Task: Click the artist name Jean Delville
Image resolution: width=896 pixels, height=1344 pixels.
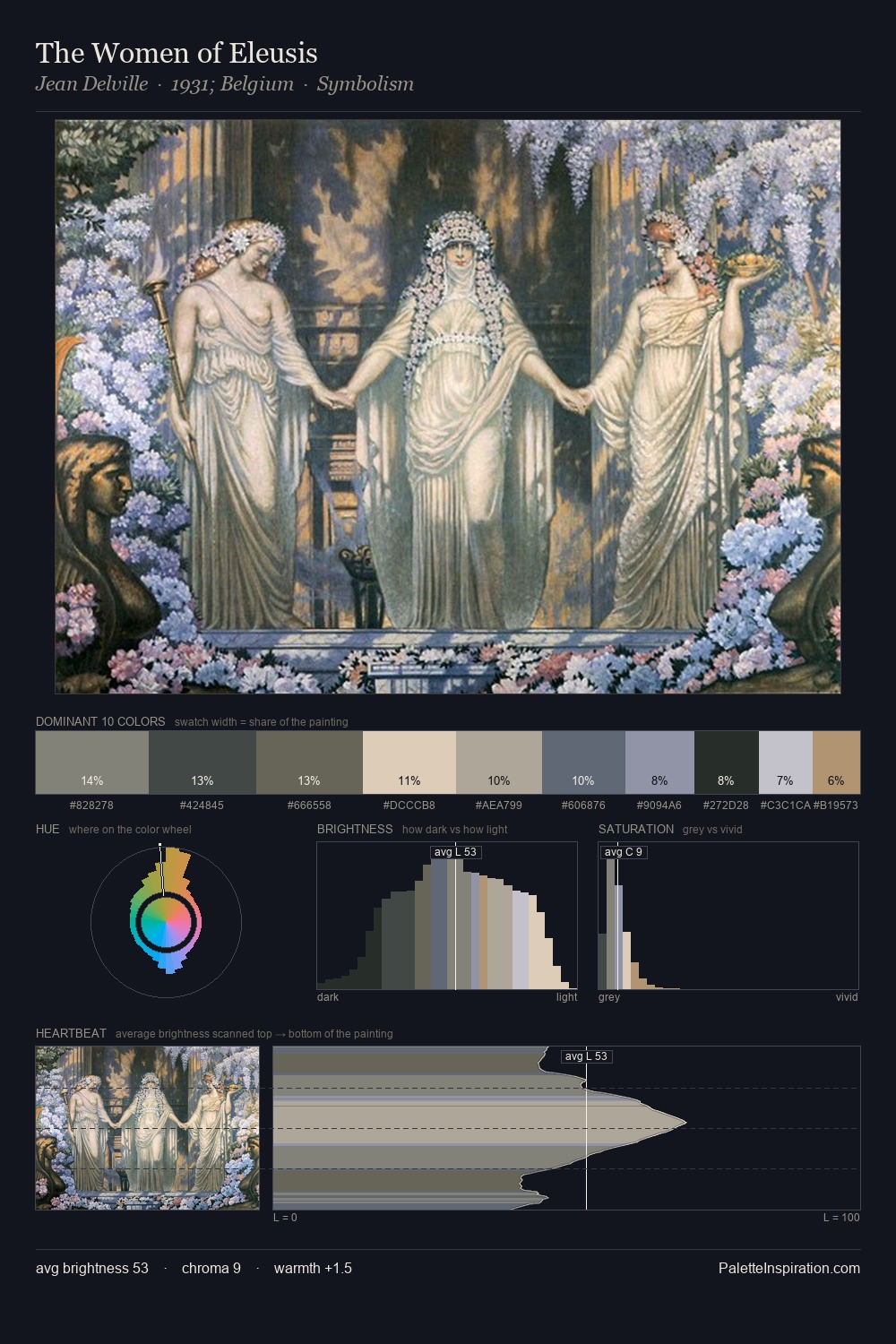Action: (91, 84)
